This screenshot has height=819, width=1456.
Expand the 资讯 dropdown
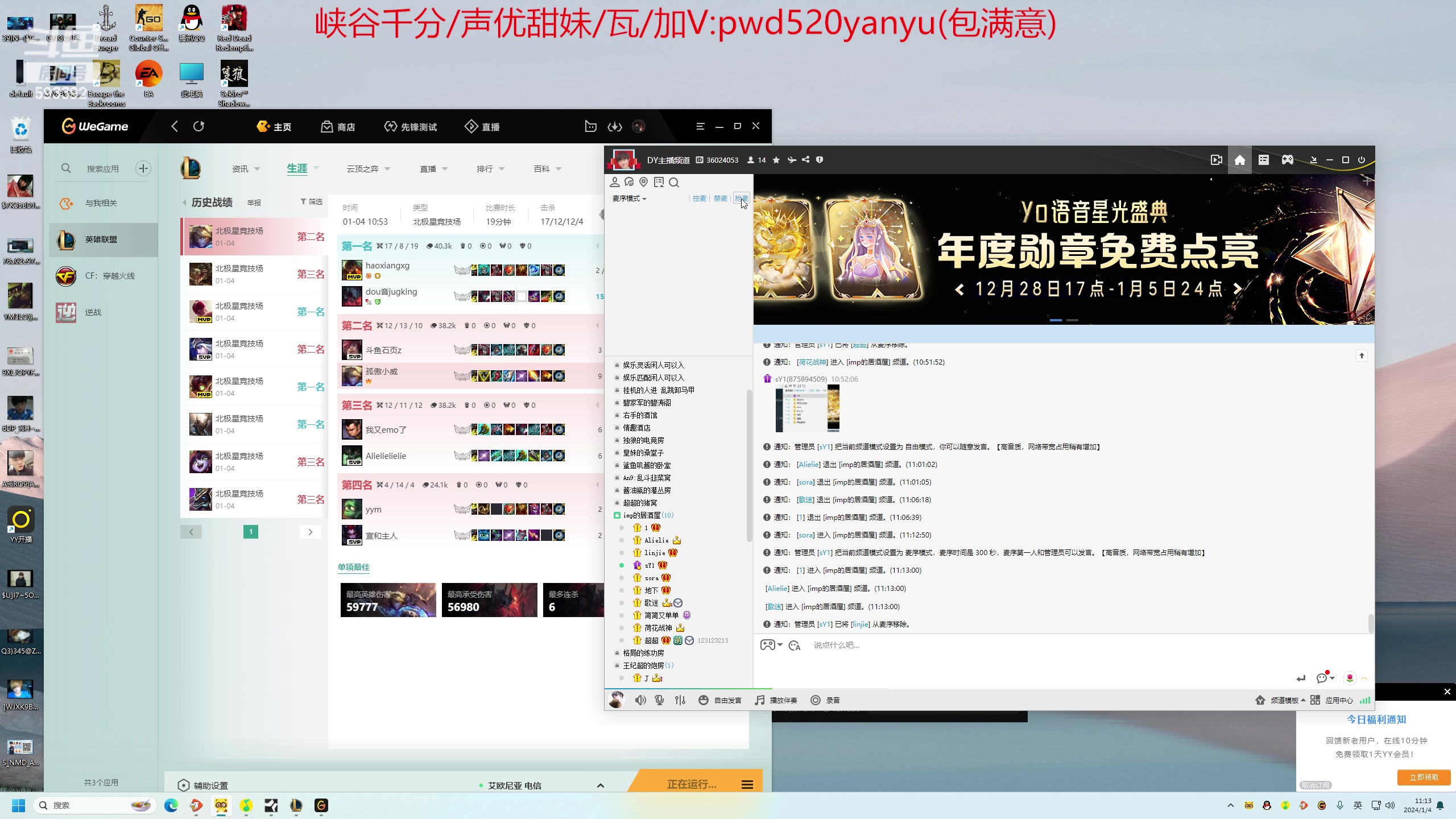click(246, 169)
